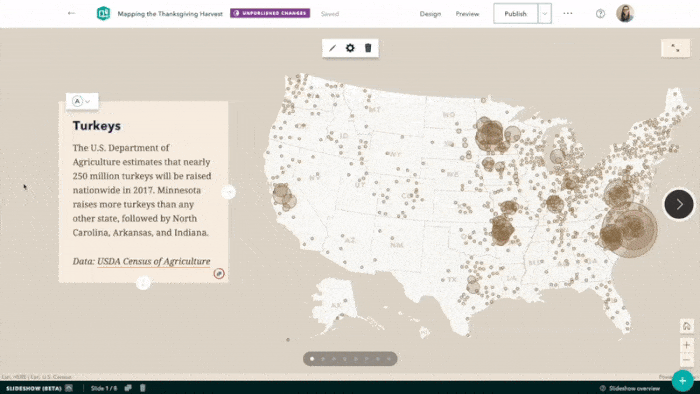
Task: Click the SLIDESHOW (BETA) label
Action: (x=34, y=388)
